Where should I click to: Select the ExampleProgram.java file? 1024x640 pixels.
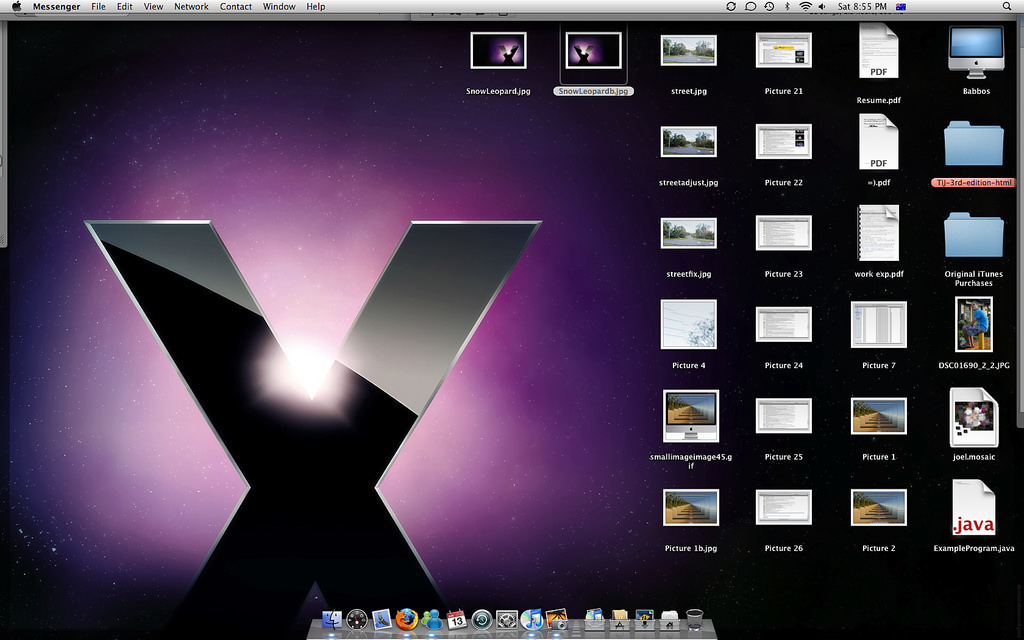click(x=974, y=508)
